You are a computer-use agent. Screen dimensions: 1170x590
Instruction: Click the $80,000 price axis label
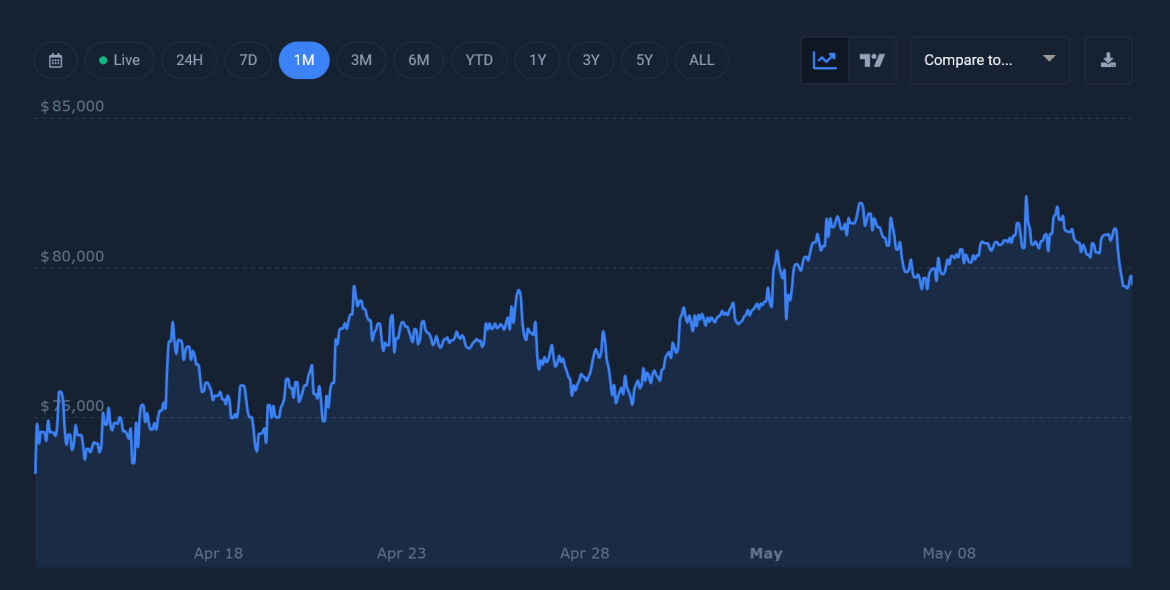(72, 257)
